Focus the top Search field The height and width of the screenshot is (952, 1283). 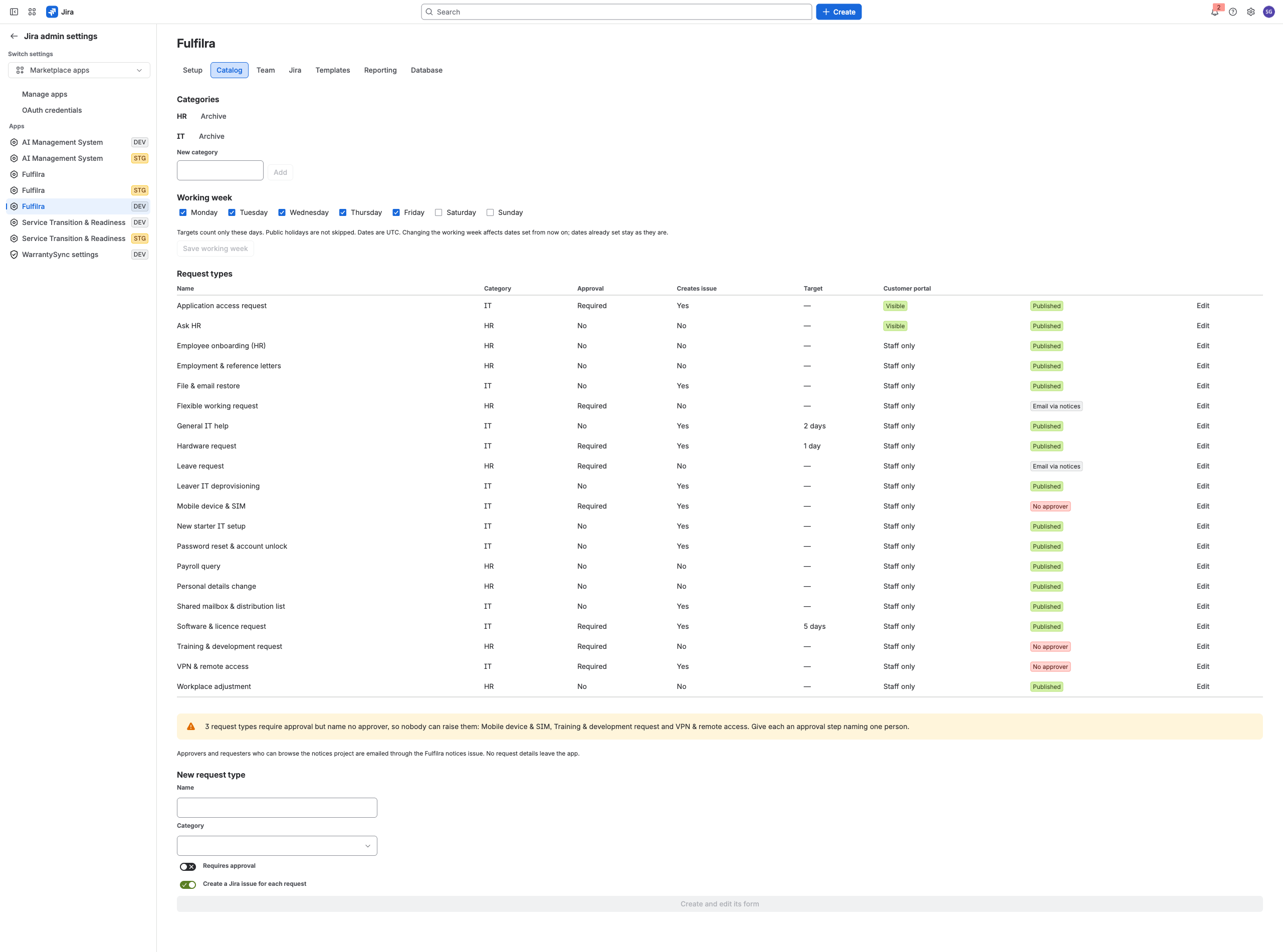click(617, 12)
